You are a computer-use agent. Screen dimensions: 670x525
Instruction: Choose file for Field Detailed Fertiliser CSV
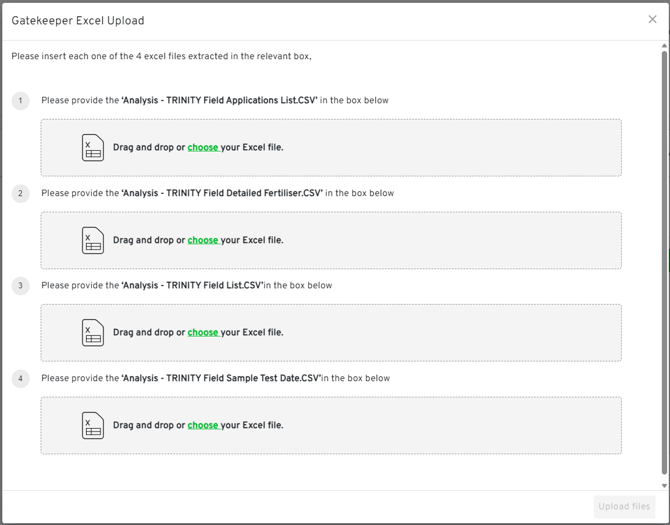[202, 240]
